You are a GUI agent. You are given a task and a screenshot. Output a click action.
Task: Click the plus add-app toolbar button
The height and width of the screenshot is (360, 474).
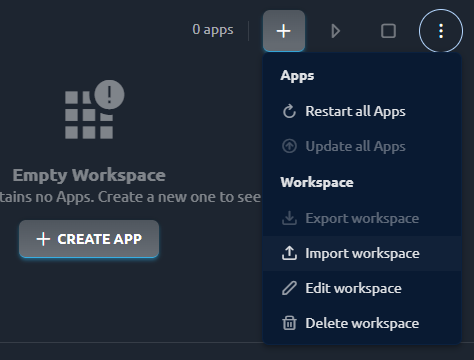click(x=284, y=31)
